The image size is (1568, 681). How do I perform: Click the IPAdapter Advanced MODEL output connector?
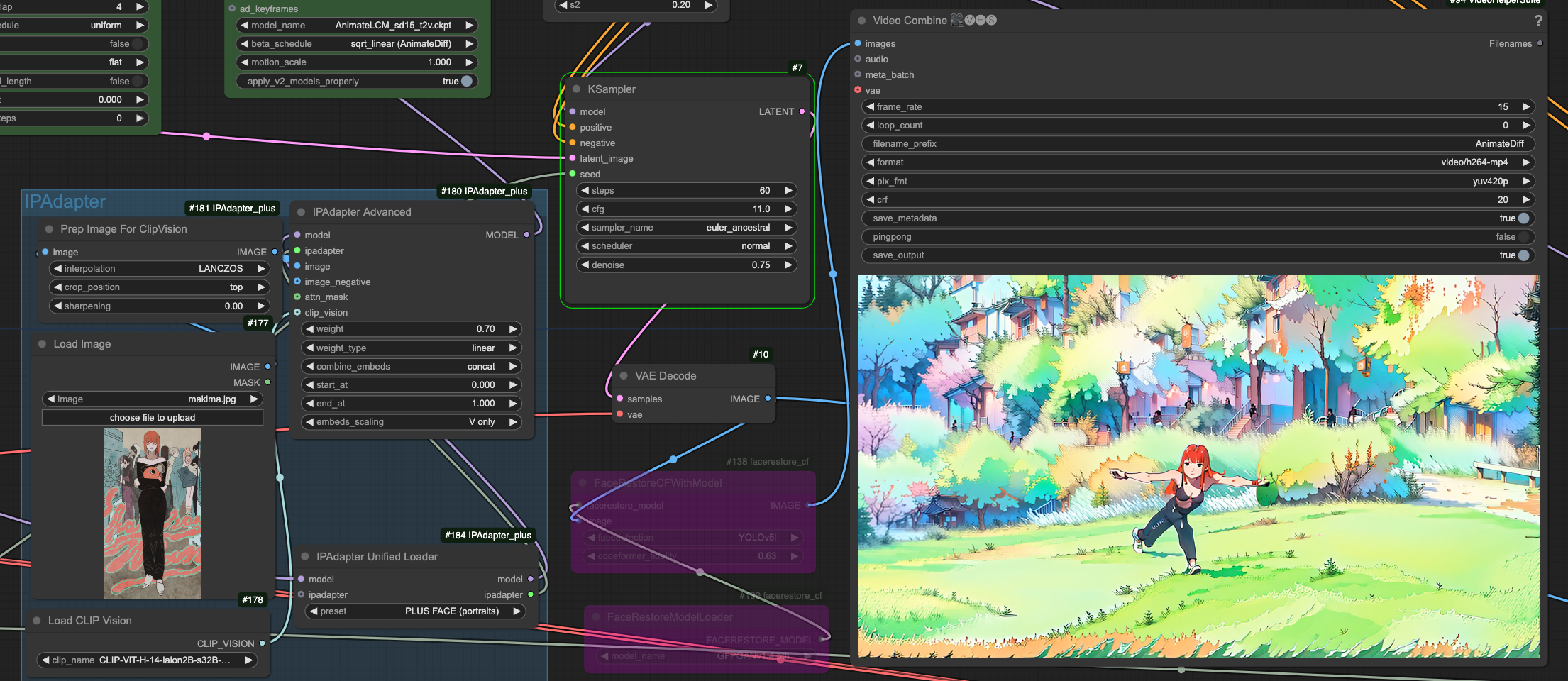point(526,235)
